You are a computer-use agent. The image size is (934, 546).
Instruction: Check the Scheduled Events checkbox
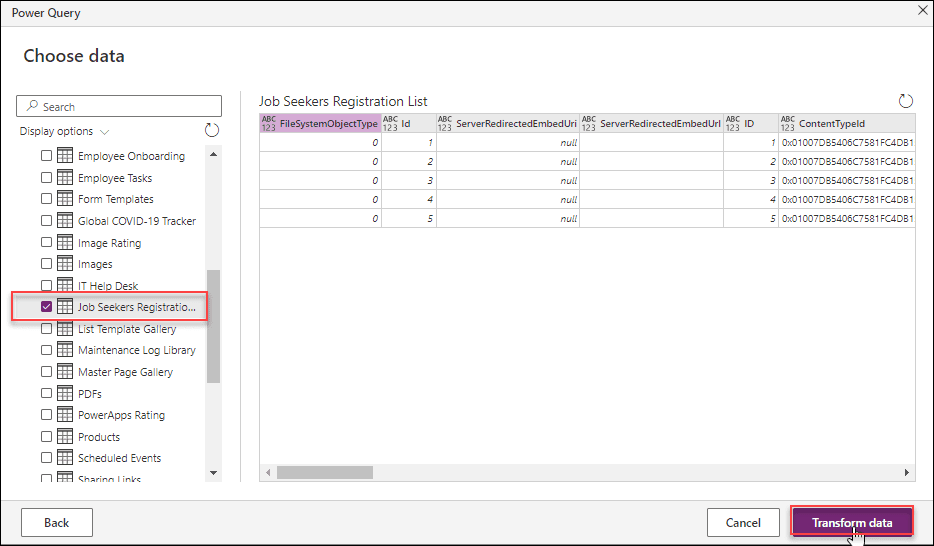point(46,457)
